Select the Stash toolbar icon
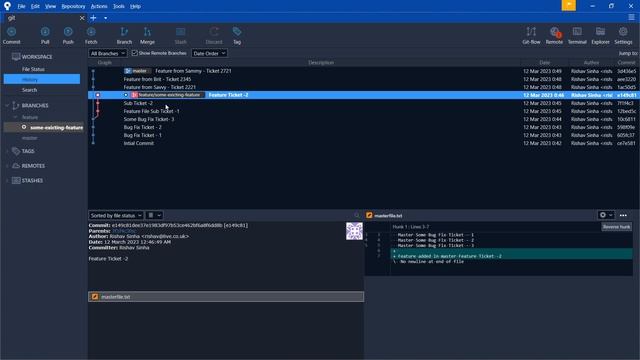The height and width of the screenshot is (360, 640). click(x=180, y=36)
